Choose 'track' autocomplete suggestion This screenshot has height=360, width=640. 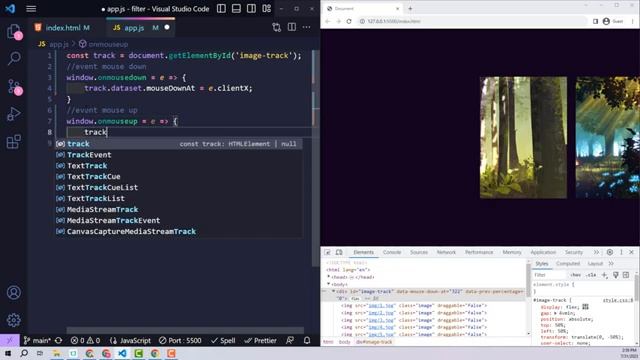click(x=179, y=144)
